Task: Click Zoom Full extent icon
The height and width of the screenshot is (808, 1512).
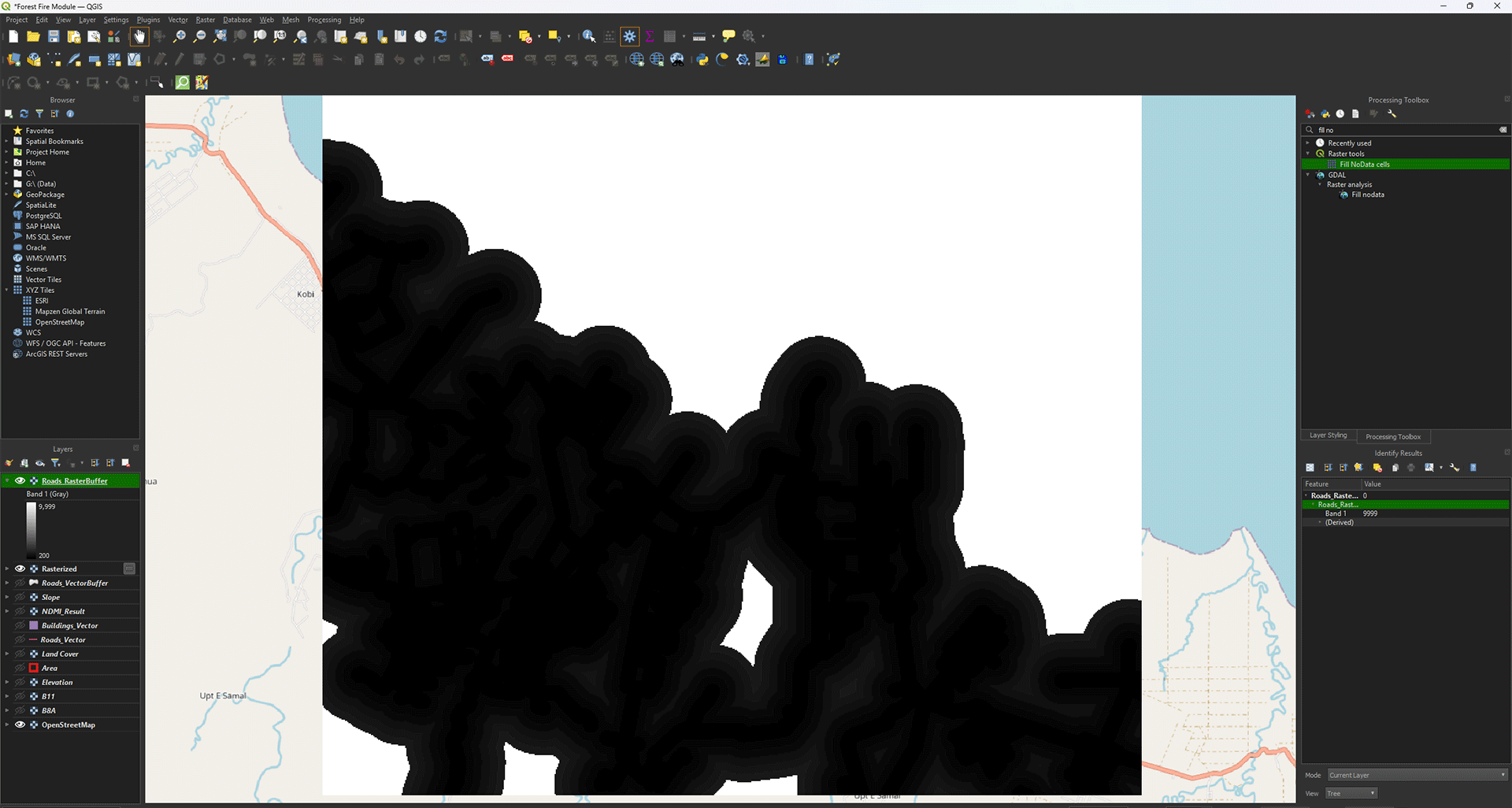Action: [220, 36]
